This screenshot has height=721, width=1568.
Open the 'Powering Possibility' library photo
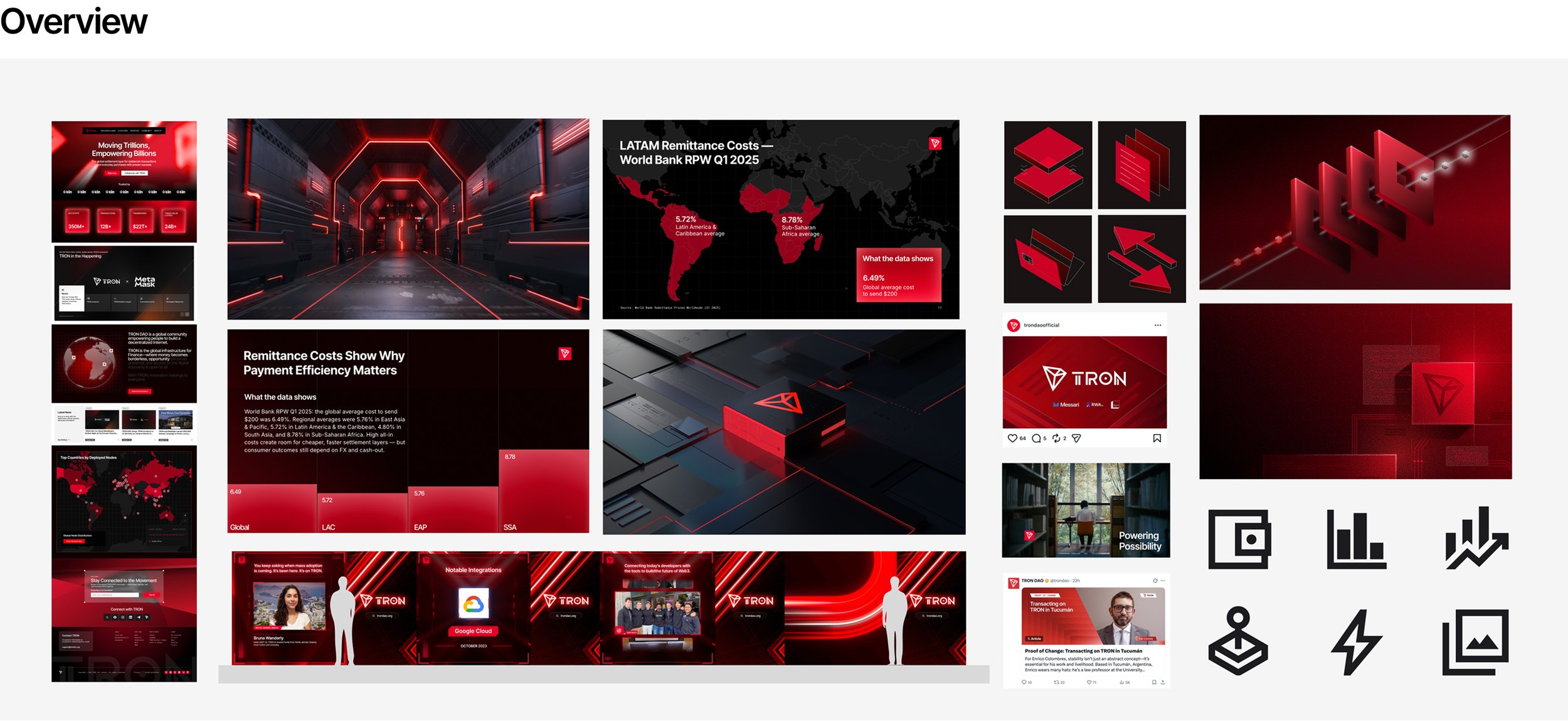coord(1086,510)
